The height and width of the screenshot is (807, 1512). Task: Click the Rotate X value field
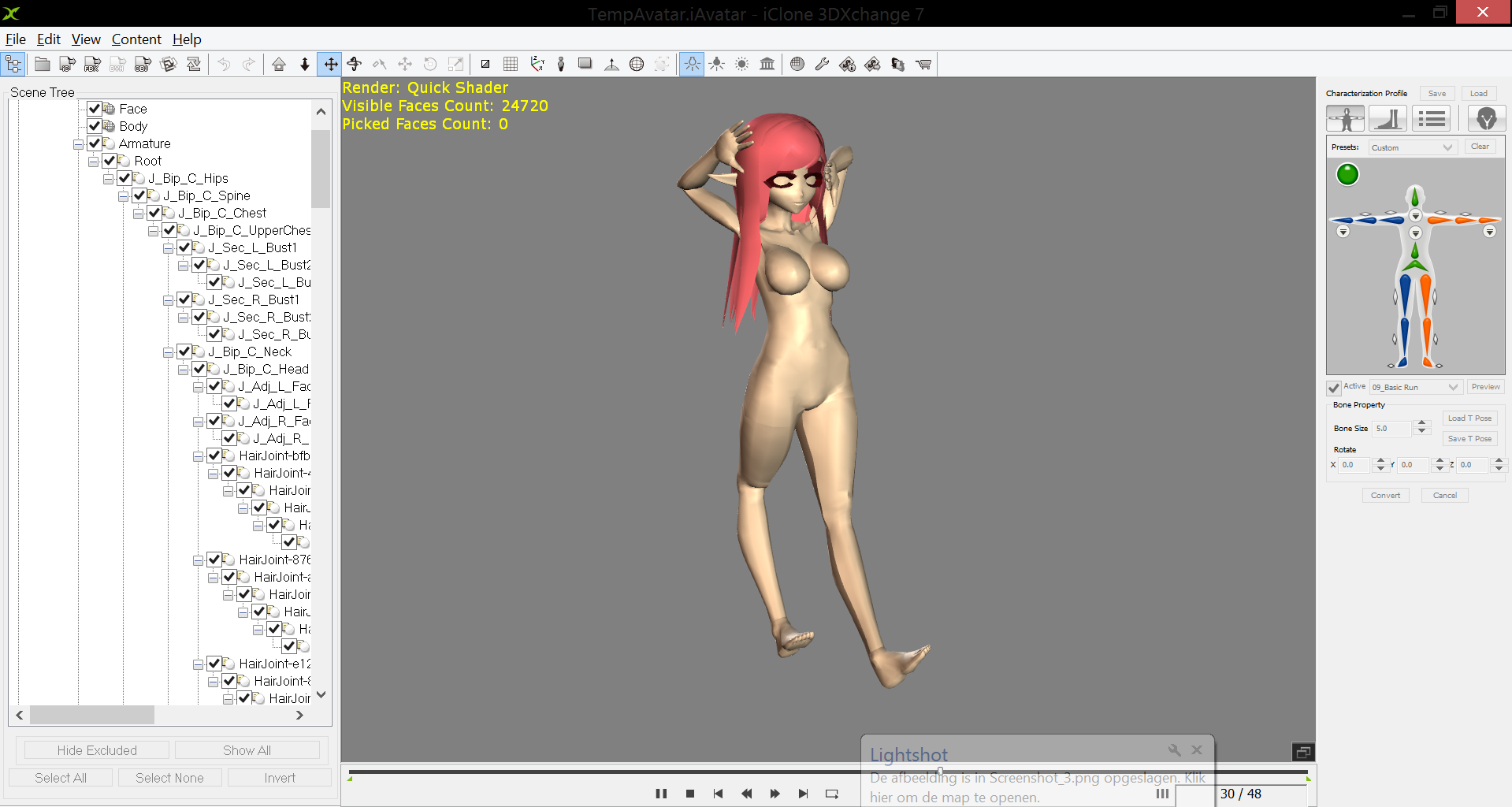[x=1354, y=464]
